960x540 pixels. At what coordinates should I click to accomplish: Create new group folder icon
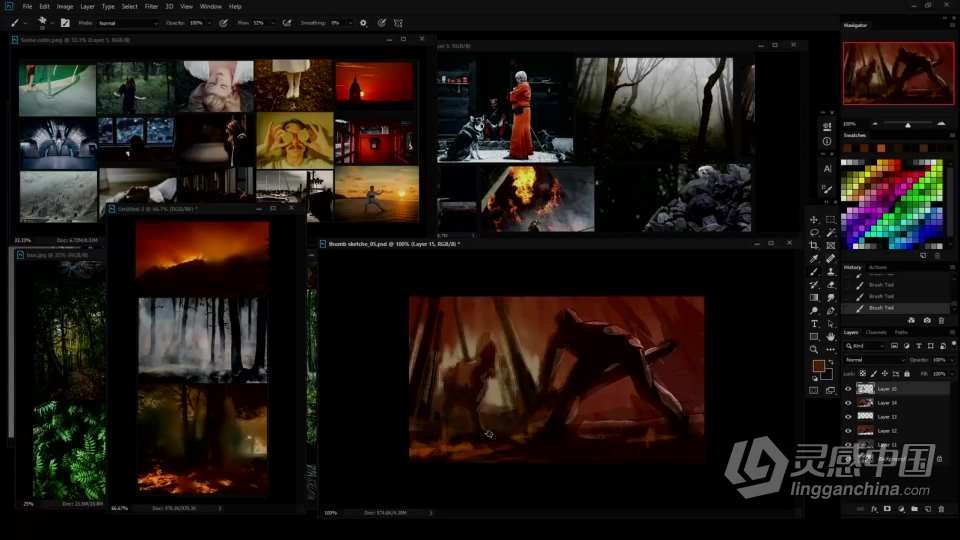click(x=914, y=509)
